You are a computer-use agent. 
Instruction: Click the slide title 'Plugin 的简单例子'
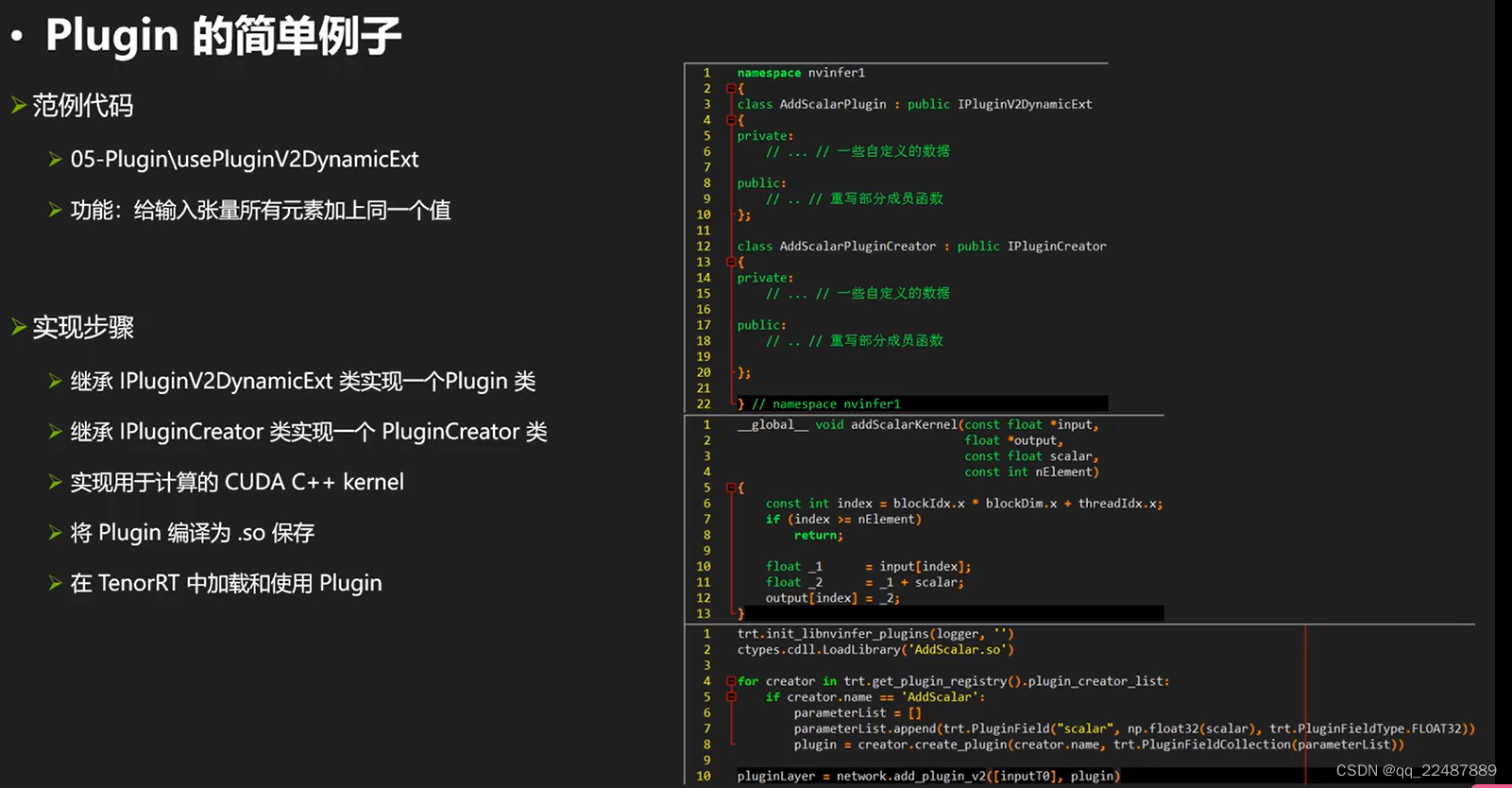224,36
